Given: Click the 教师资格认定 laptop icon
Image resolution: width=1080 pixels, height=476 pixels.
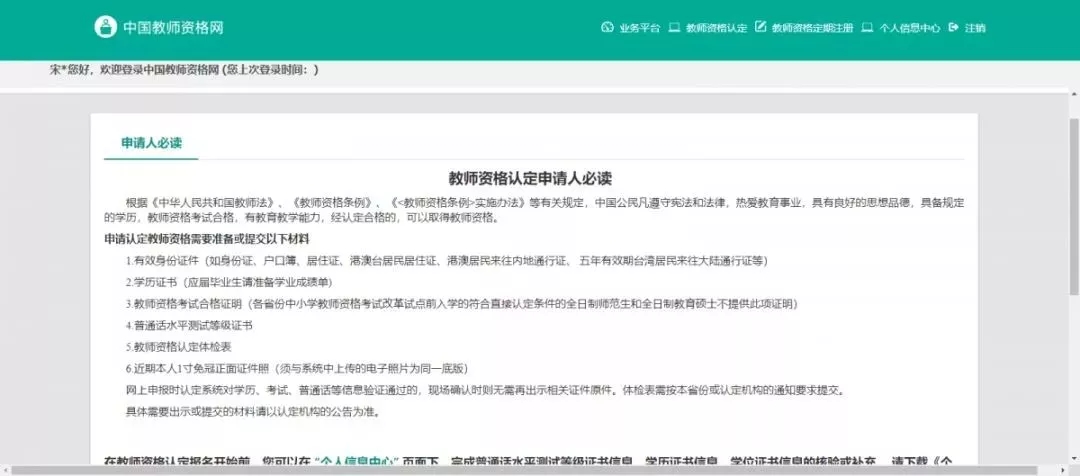Looking at the screenshot, I should click(x=674, y=28).
